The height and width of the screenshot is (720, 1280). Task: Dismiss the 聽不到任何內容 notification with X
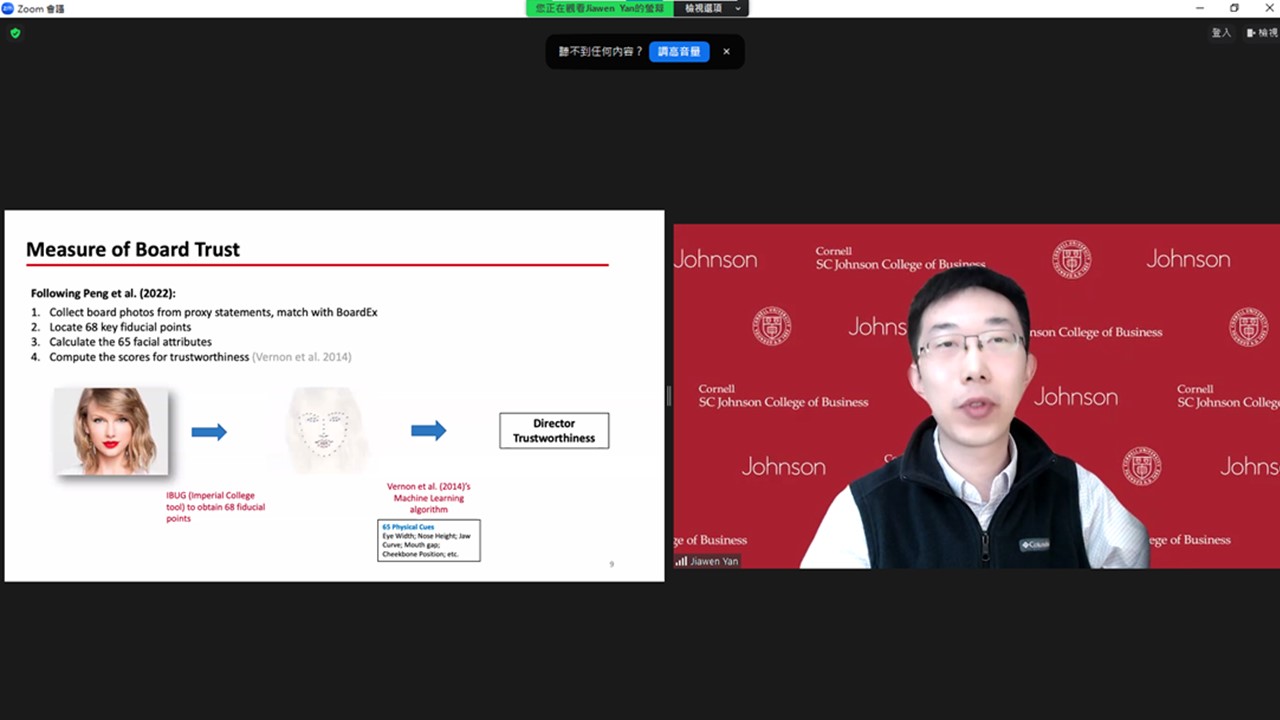point(726,51)
